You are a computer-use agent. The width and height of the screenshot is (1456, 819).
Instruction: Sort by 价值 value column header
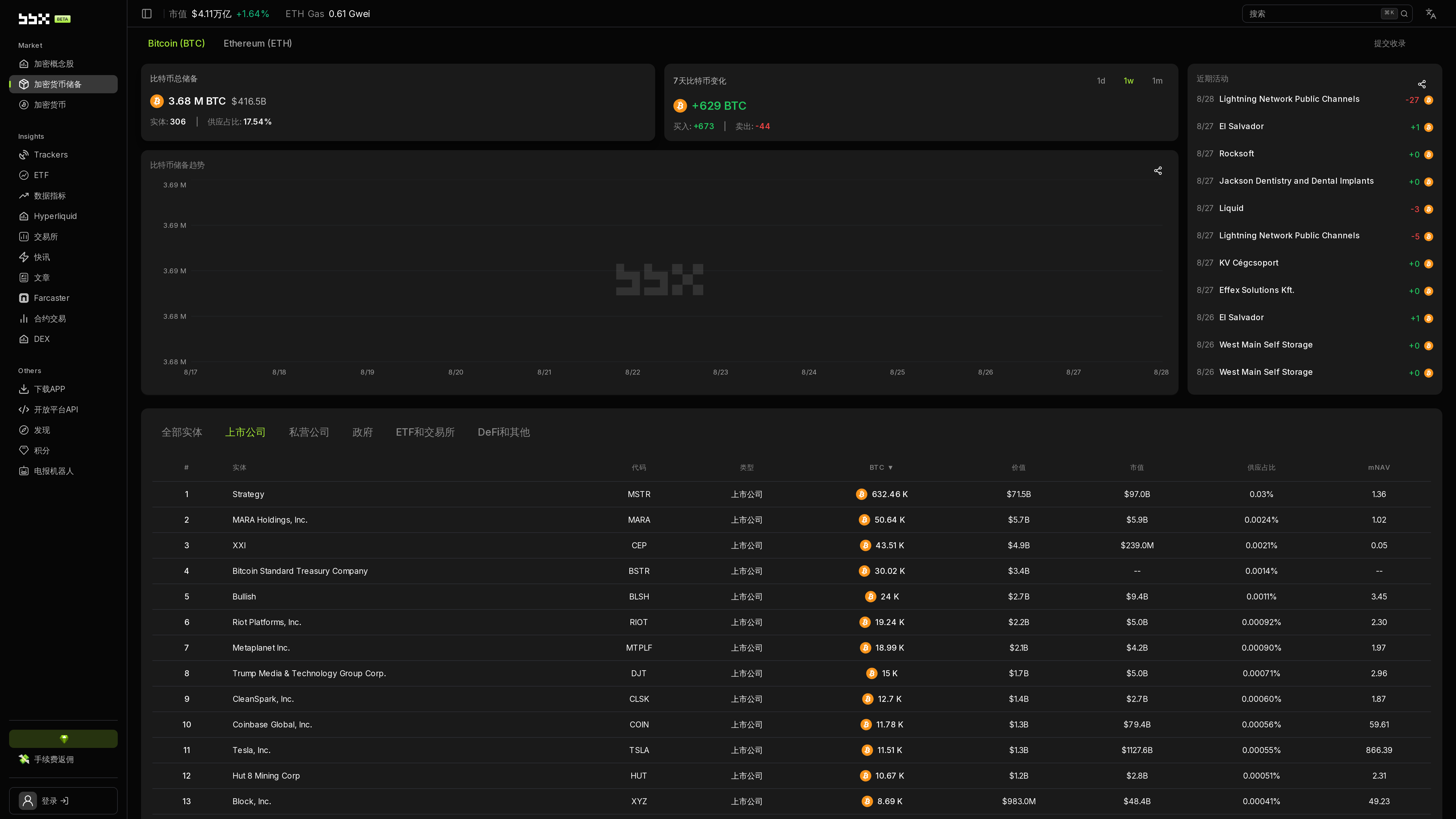pyautogui.click(x=1019, y=468)
